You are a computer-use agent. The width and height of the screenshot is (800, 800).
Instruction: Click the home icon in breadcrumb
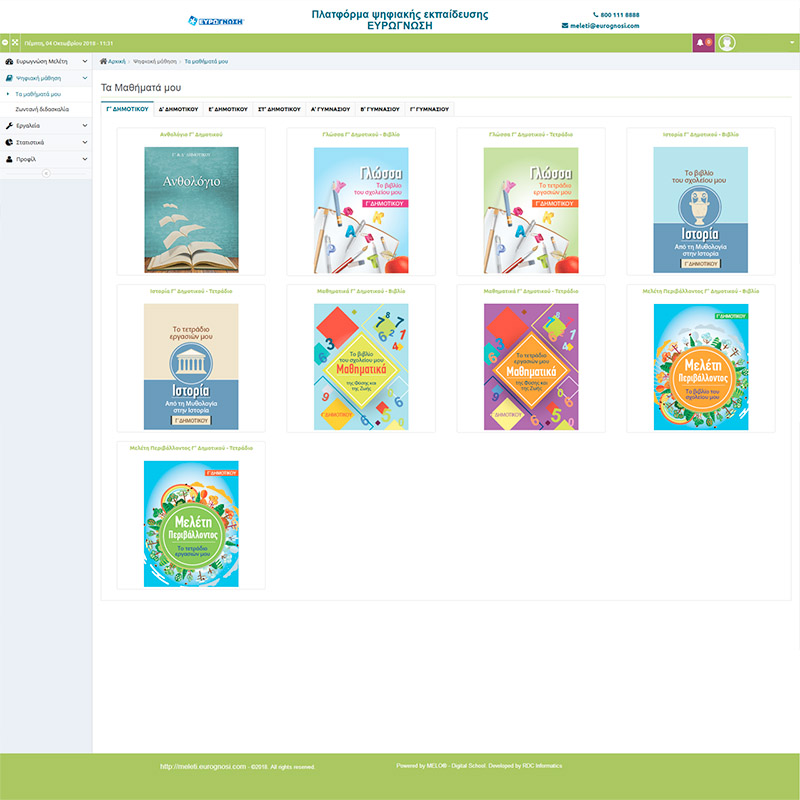[x=104, y=61]
